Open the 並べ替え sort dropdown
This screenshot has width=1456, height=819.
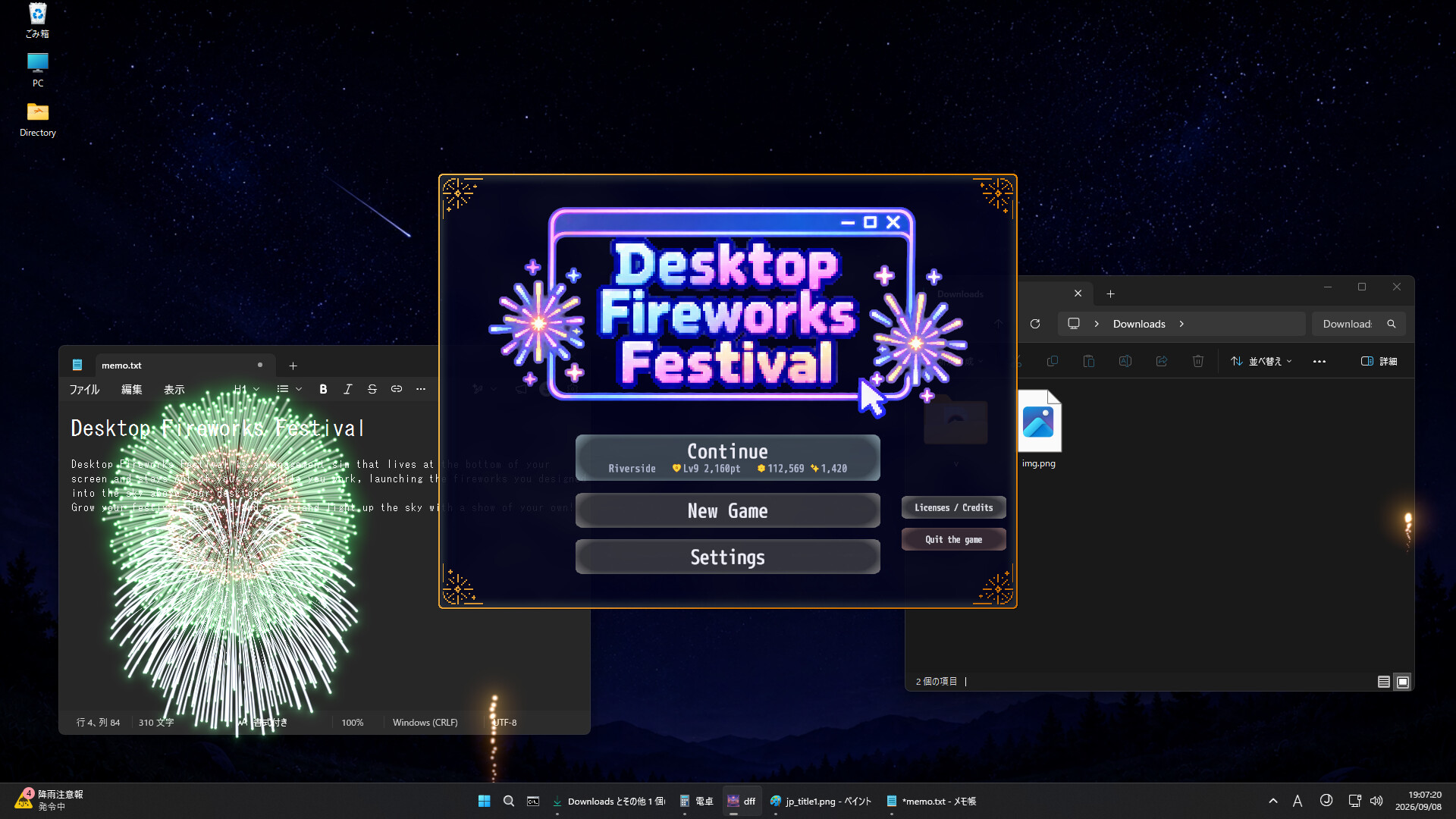point(1261,361)
